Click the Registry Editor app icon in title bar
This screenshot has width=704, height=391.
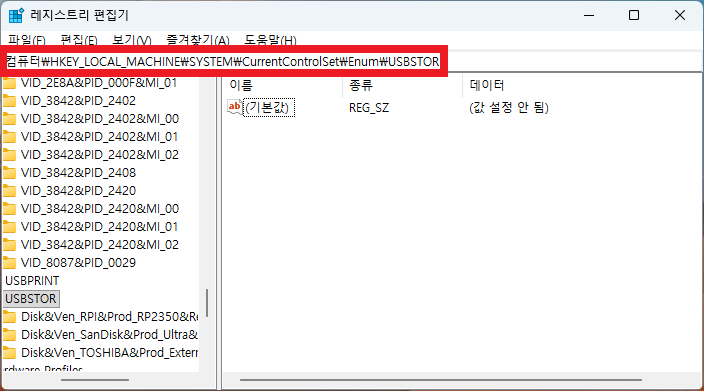coord(16,15)
